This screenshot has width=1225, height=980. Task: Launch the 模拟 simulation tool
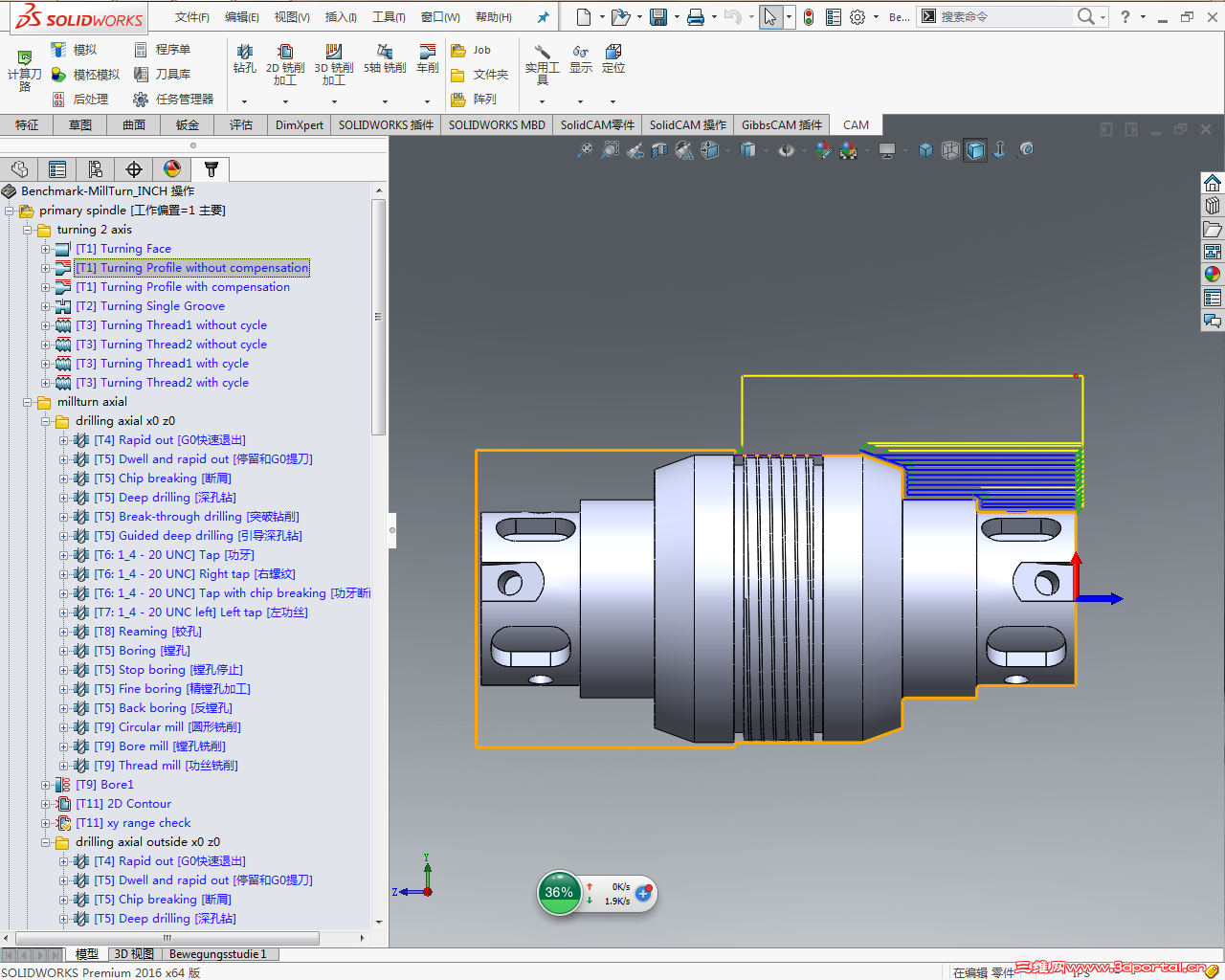(x=74, y=50)
